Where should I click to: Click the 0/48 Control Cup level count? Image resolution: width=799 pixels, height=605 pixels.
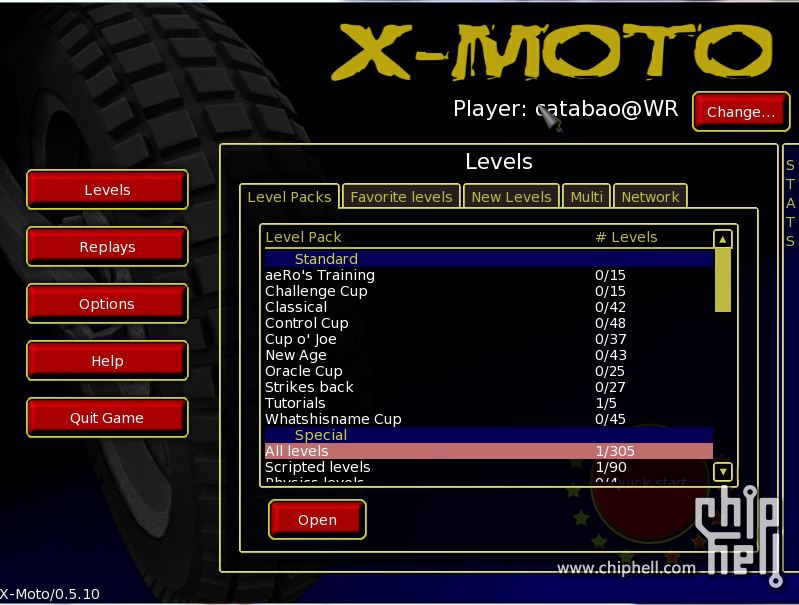pyautogui.click(x=610, y=323)
